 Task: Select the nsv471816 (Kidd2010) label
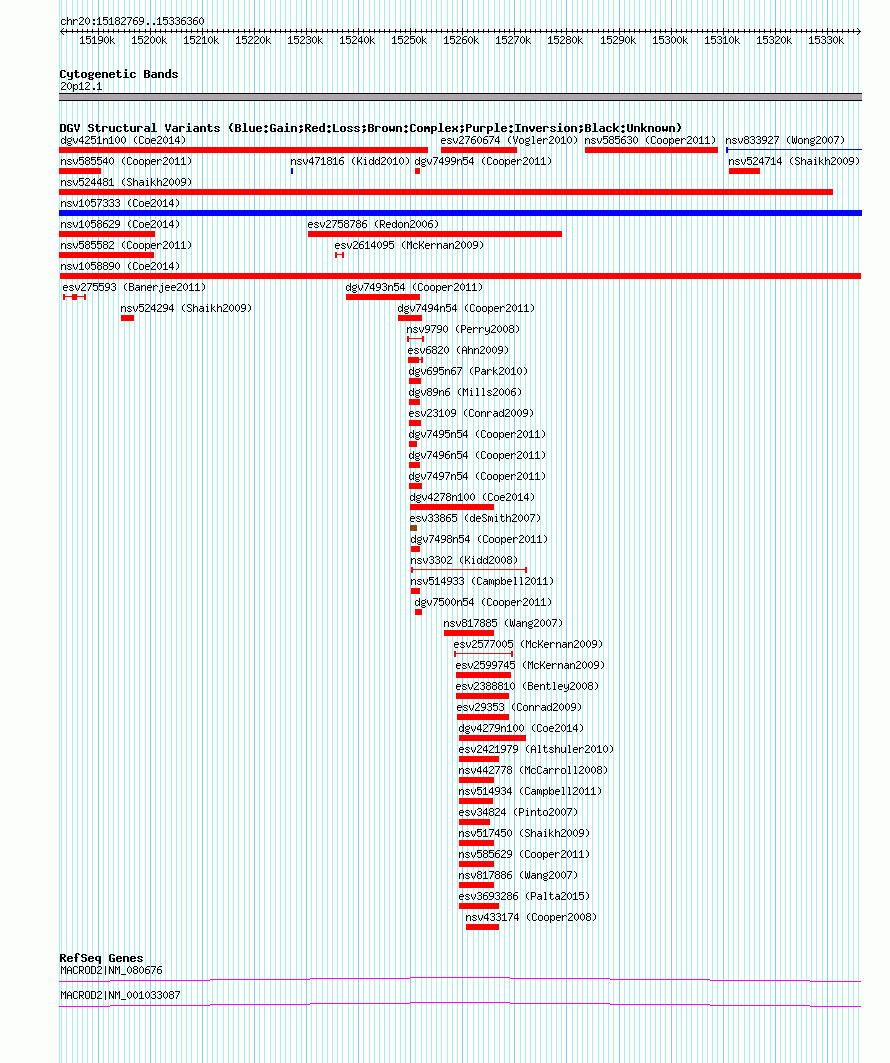(350, 161)
